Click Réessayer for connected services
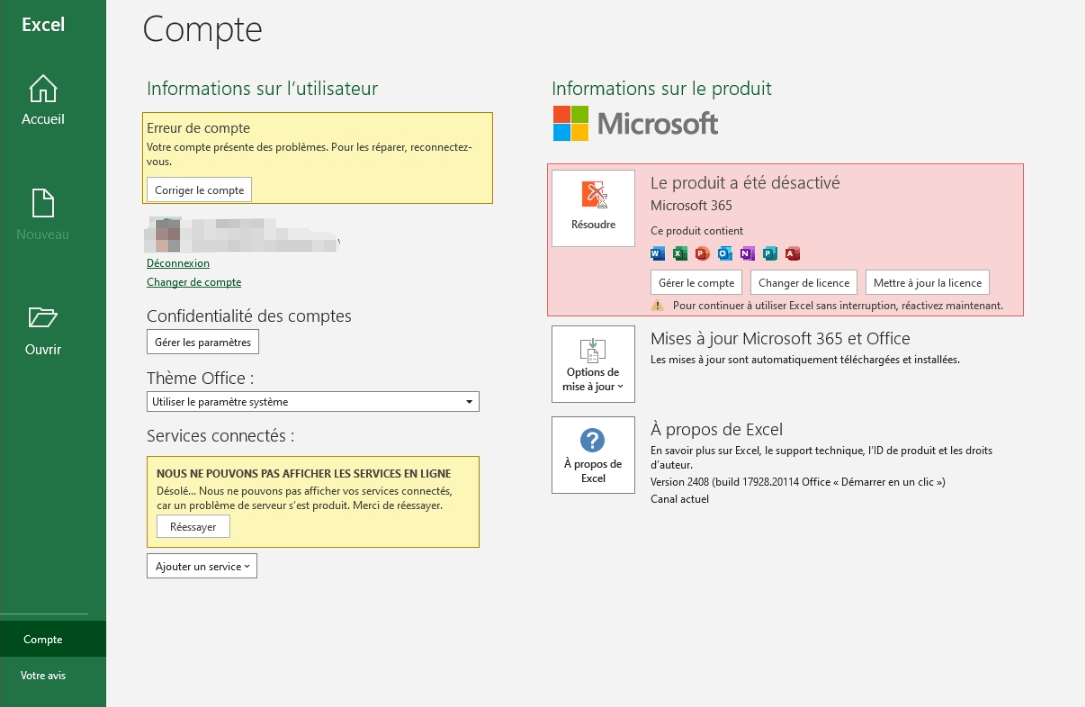Screen dimensions: 1085x707 point(193,526)
